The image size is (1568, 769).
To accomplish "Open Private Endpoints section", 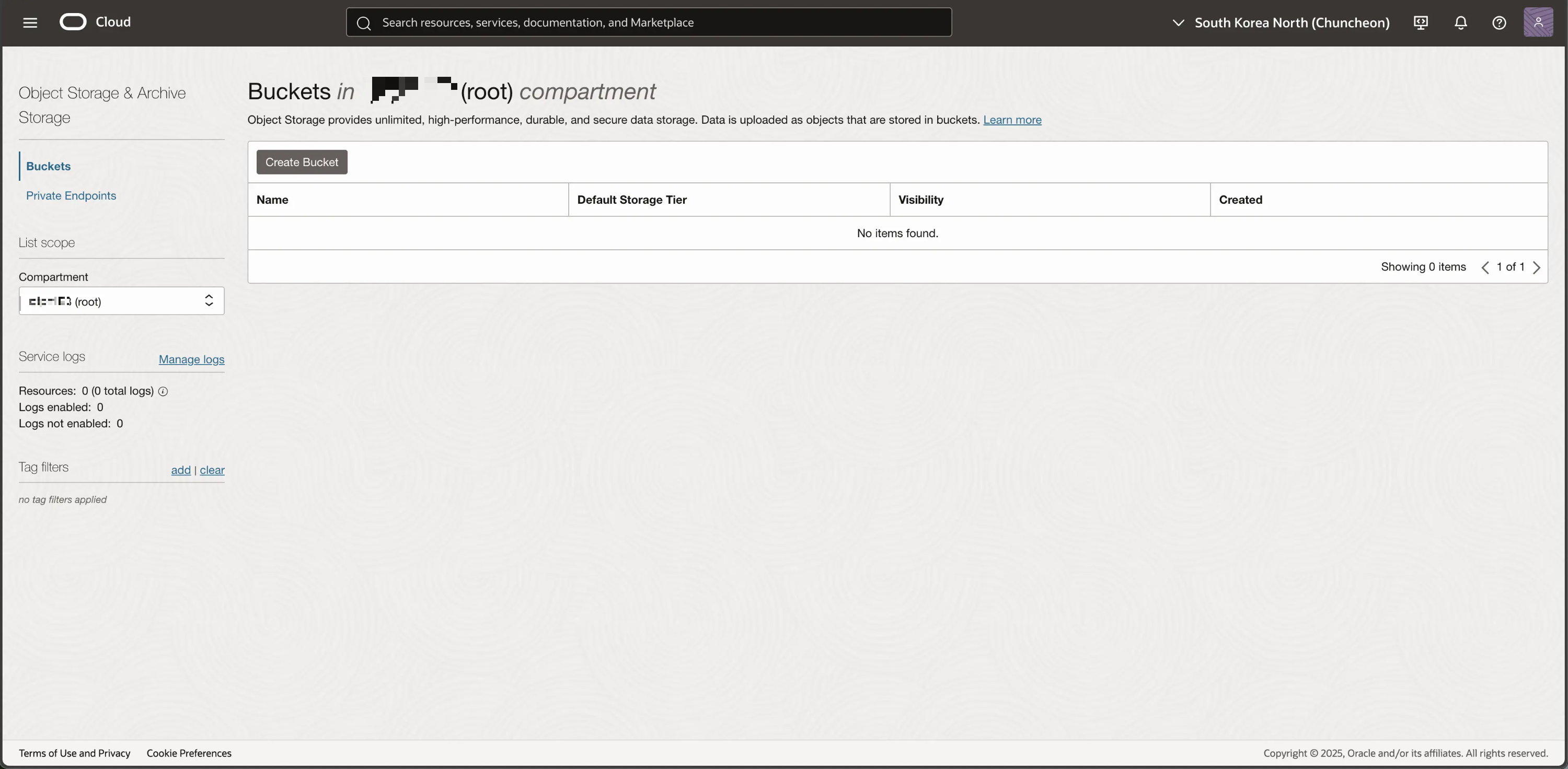I will click(71, 195).
